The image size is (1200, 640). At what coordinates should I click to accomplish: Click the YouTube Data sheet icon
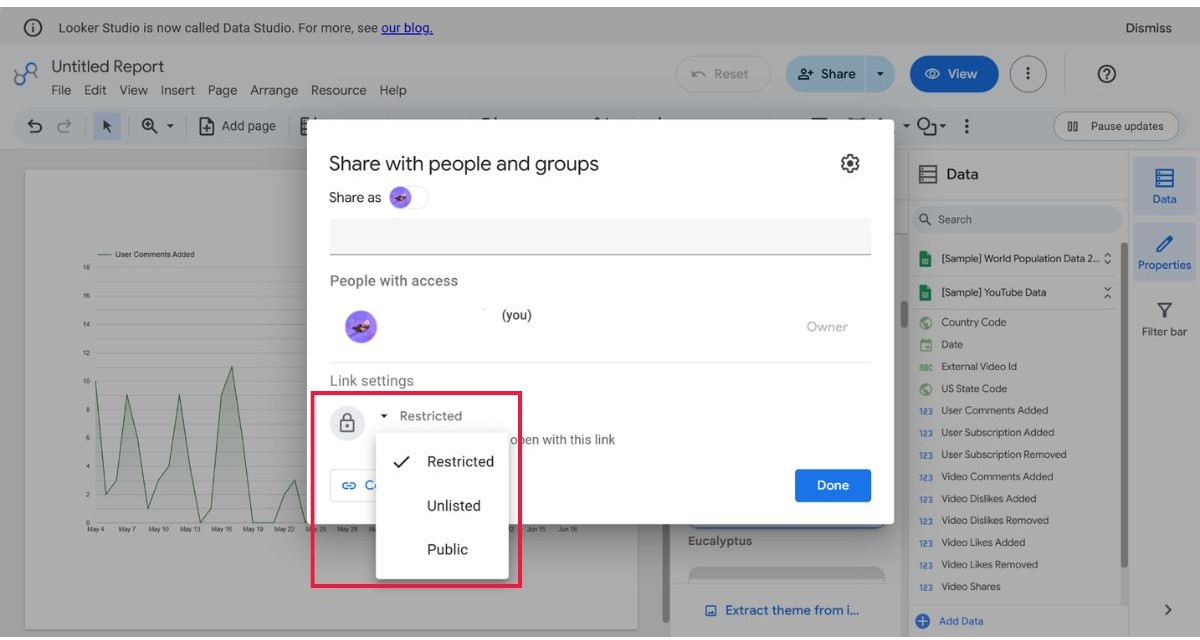925,293
